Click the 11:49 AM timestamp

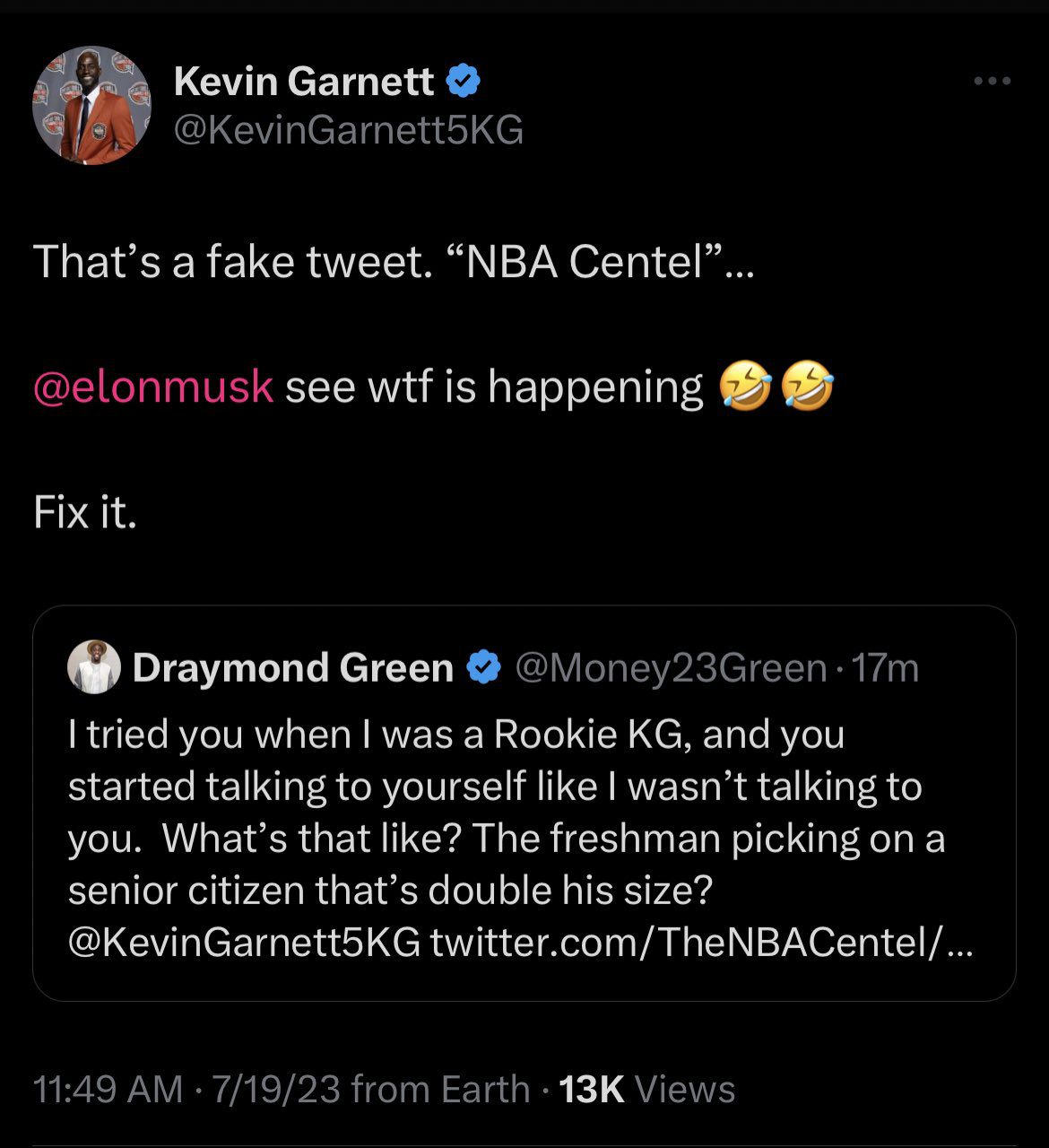point(108,1090)
